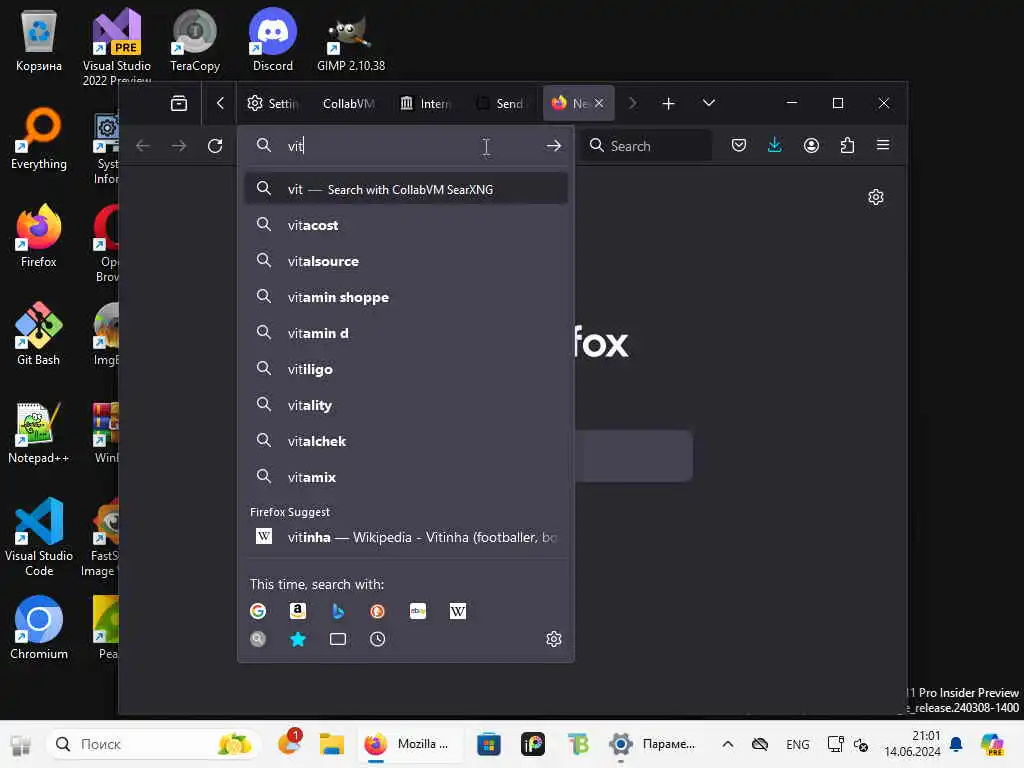1024x768 pixels.
Task: Open the Vitinha Wikipedia Firefox Suggest result
Action: coord(406,537)
